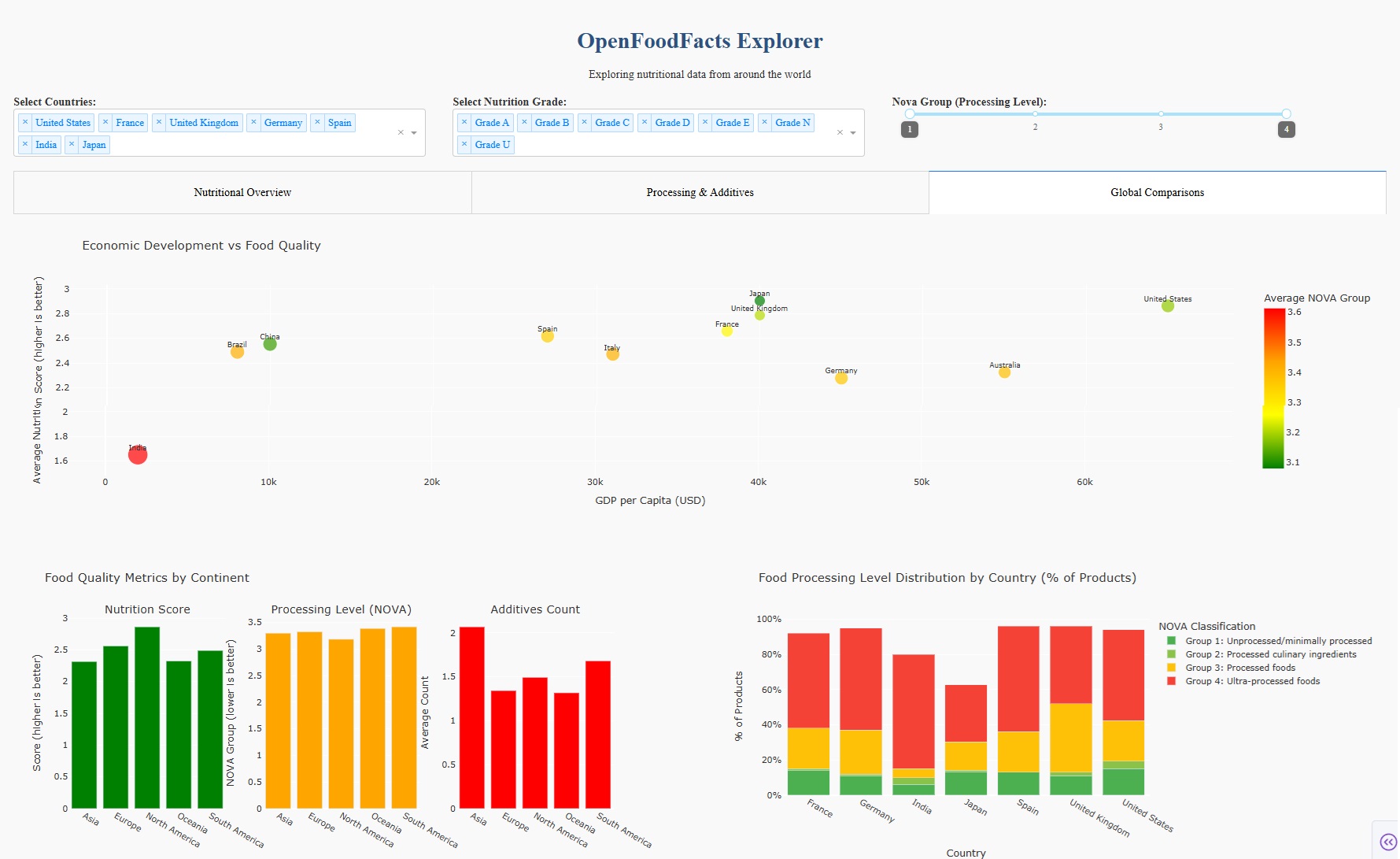1400x859 pixels.
Task: Click the GDP per Capita axis label
Action: coord(650,501)
